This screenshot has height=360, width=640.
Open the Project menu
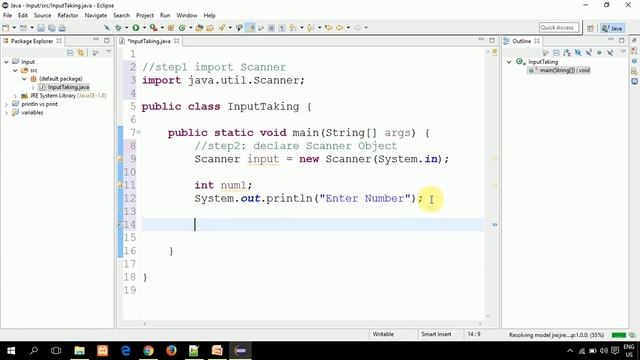coord(144,16)
